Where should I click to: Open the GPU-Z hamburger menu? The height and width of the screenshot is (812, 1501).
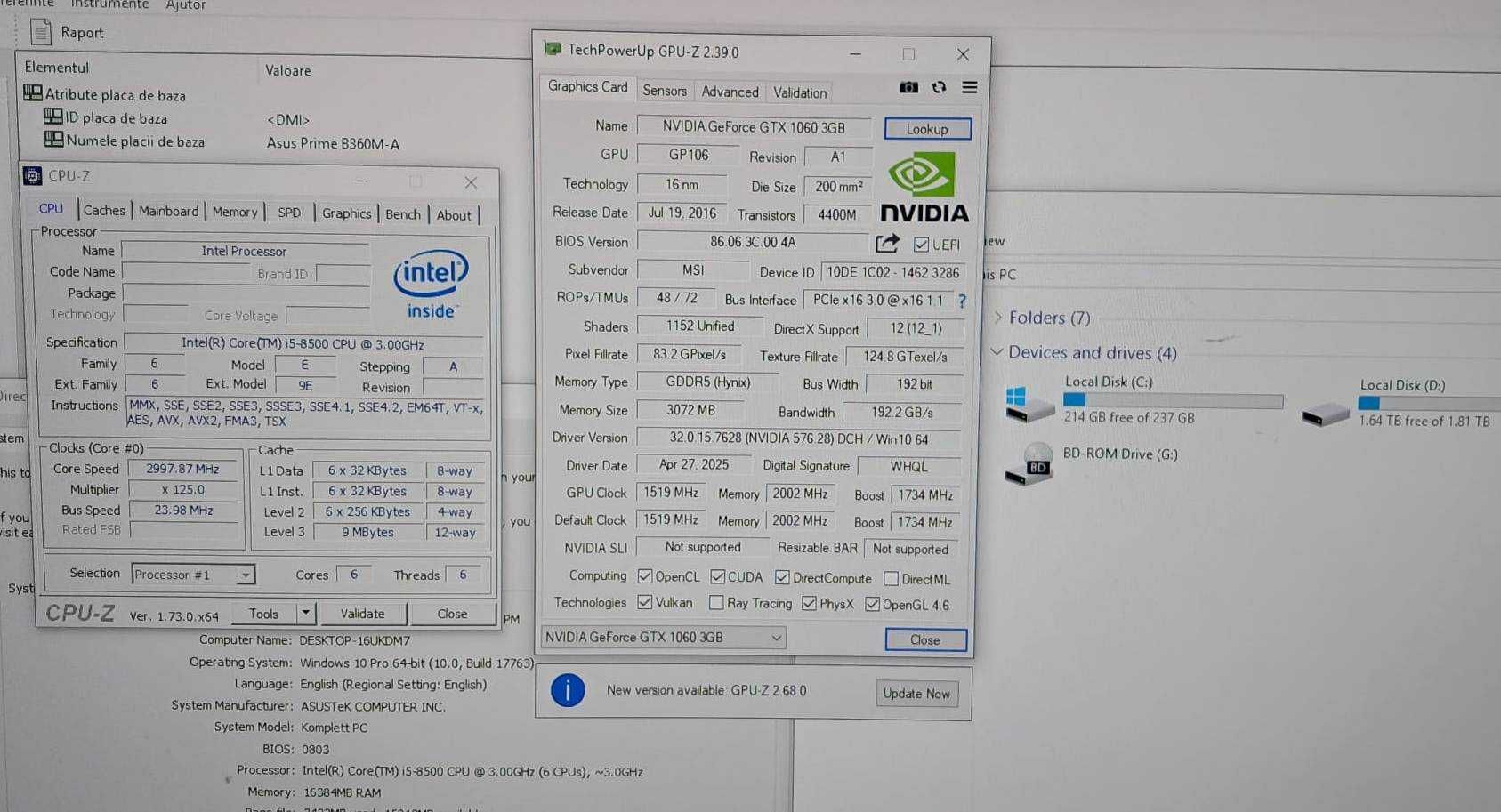pyautogui.click(x=970, y=87)
